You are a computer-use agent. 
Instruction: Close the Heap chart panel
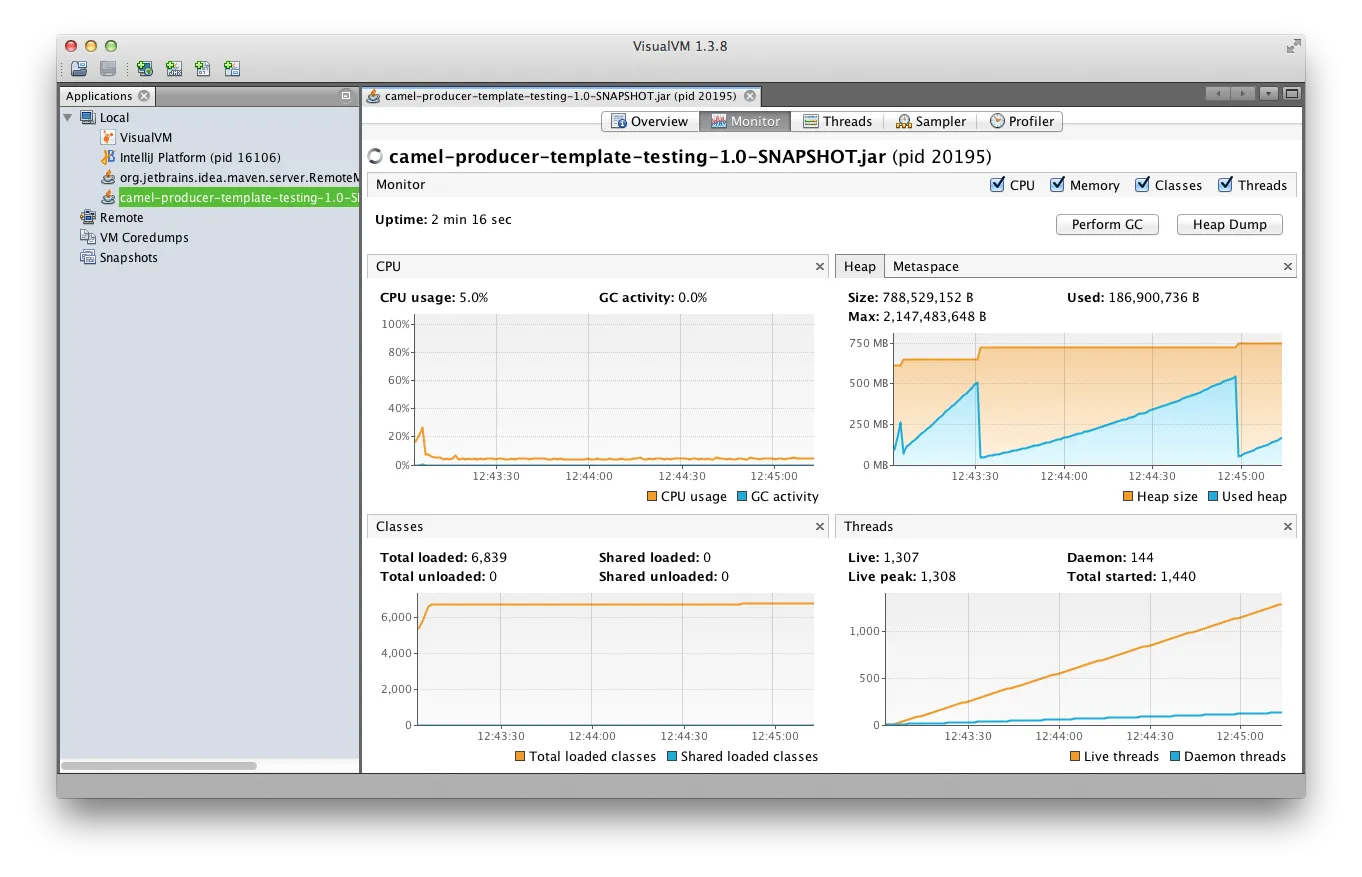(1288, 267)
